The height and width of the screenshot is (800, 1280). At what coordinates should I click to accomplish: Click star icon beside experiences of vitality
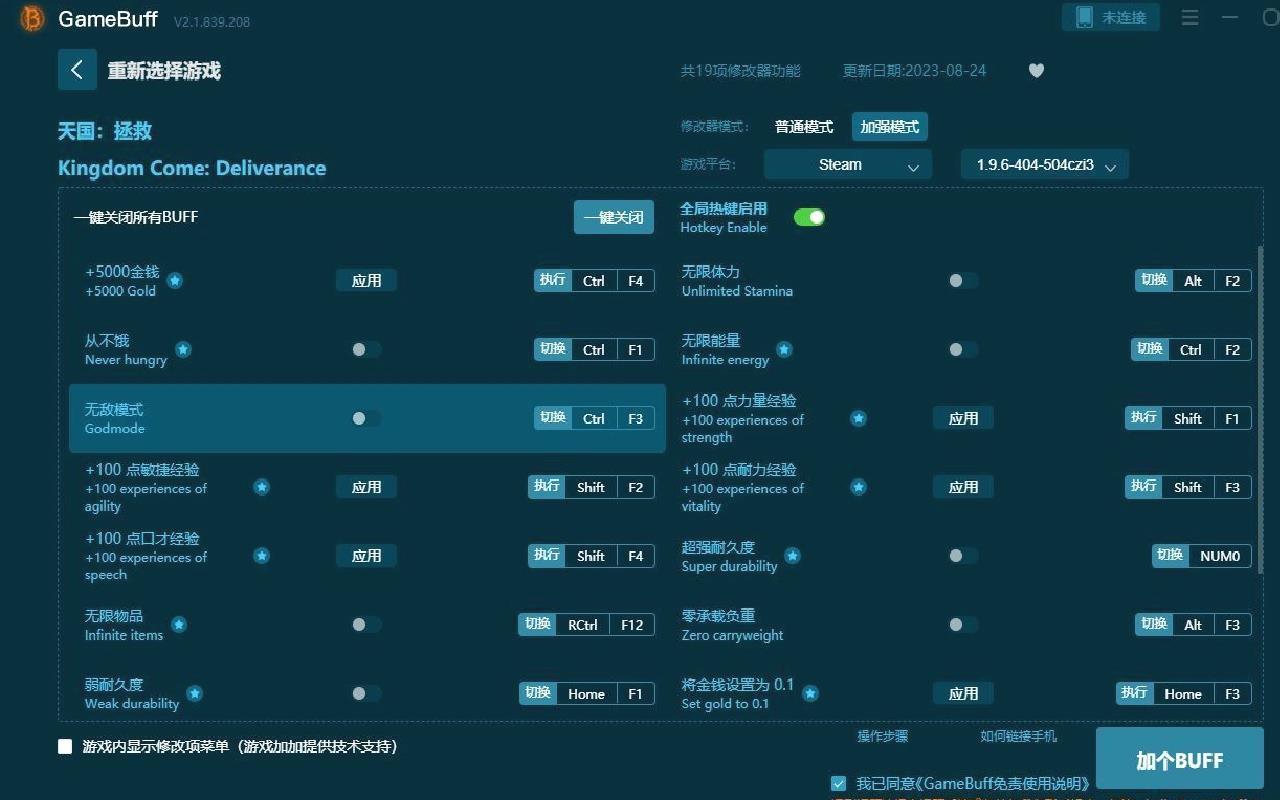(858, 487)
